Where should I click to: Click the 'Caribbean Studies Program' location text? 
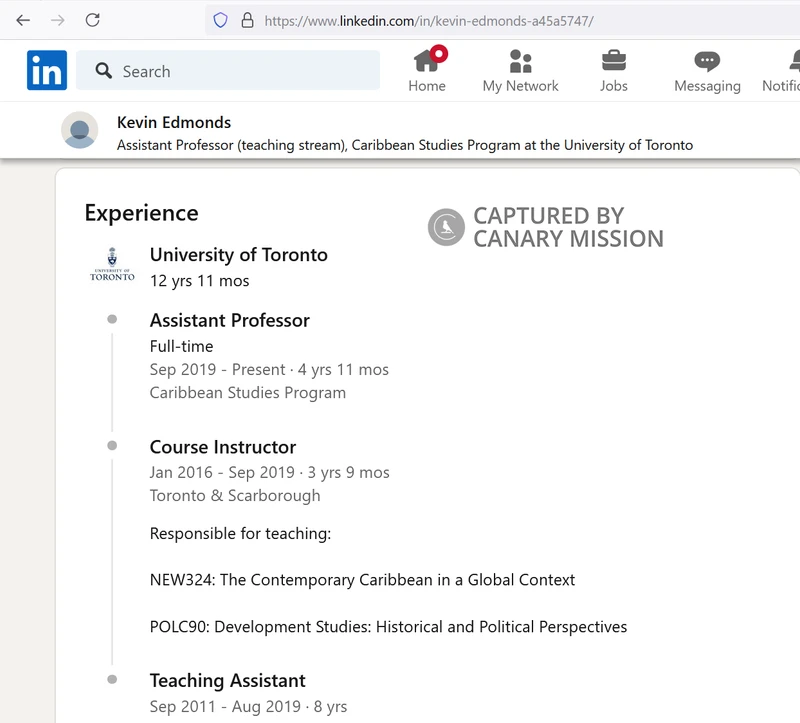coord(248,393)
